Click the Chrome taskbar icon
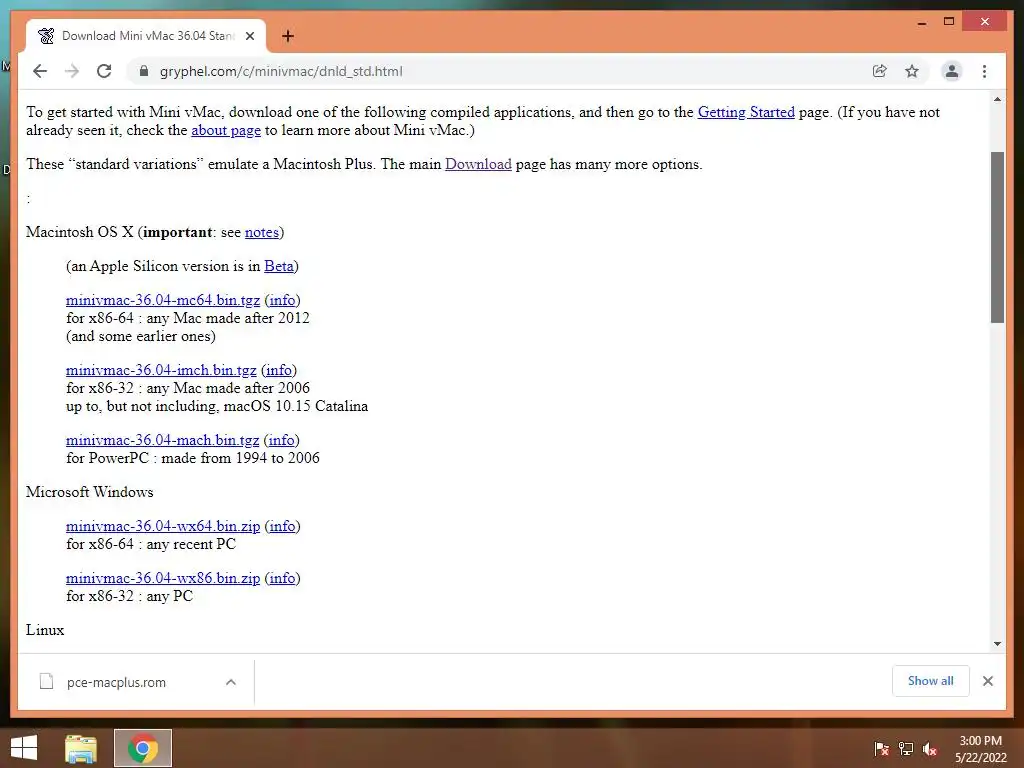The image size is (1024, 768). click(x=143, y=748)
